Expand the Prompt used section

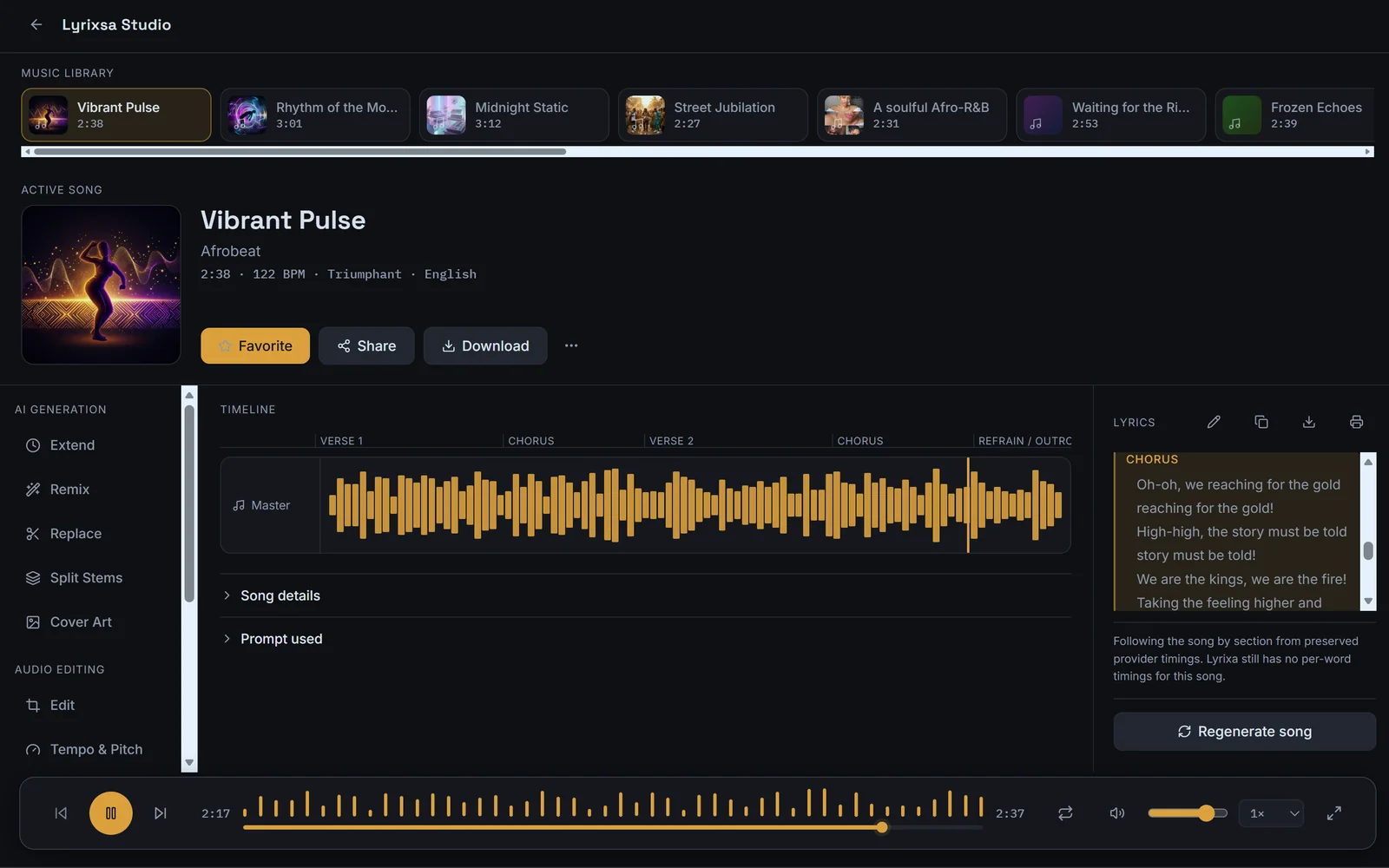[x=646, y=639]
